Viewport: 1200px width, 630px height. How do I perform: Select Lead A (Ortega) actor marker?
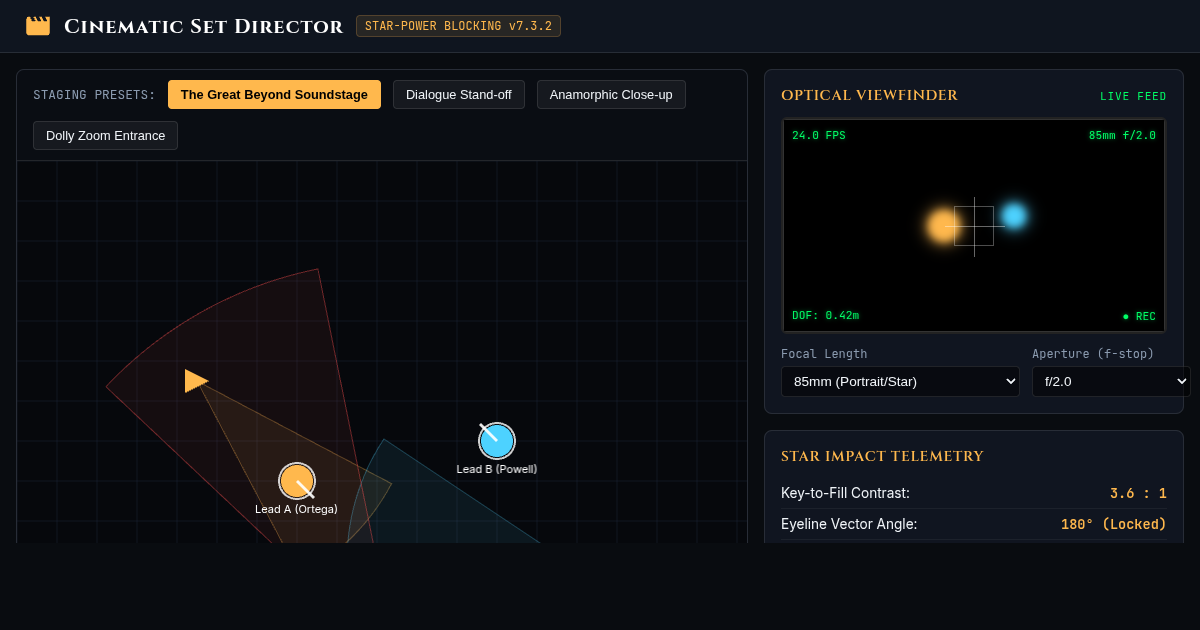[x=297, y=481]
